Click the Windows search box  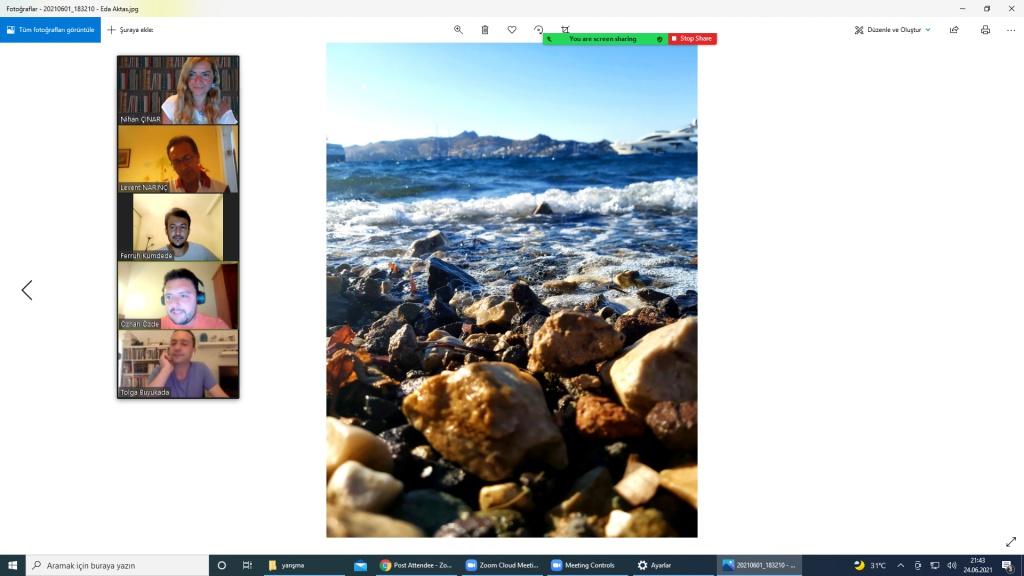[x=118, y=565]
